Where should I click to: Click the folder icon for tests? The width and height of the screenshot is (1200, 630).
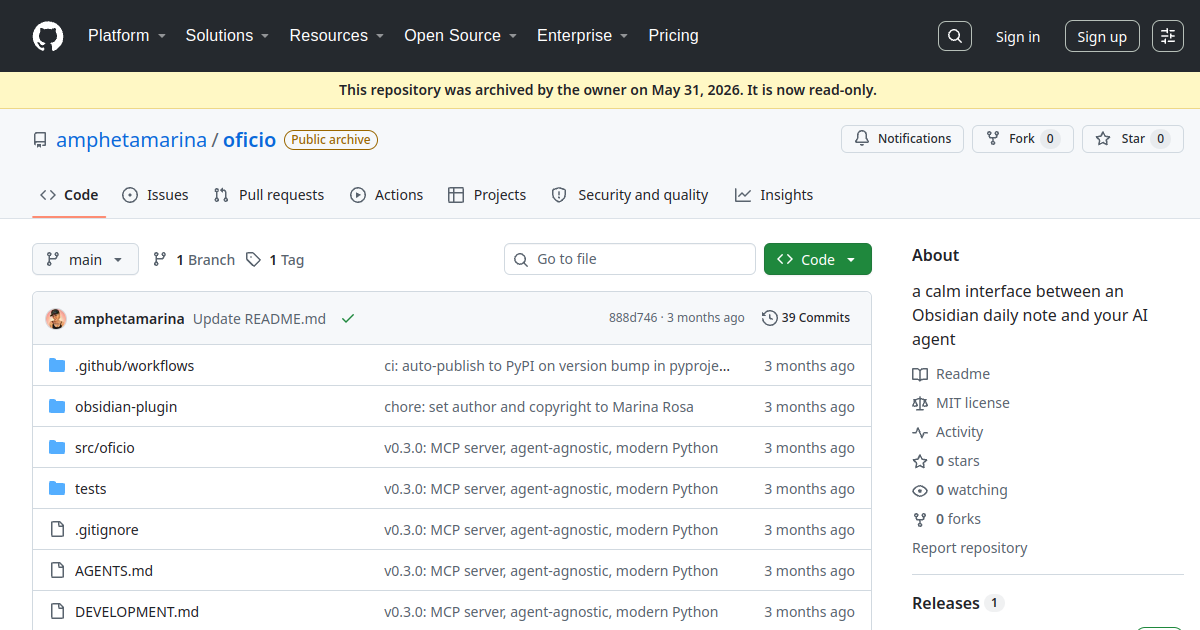point(57,489)
